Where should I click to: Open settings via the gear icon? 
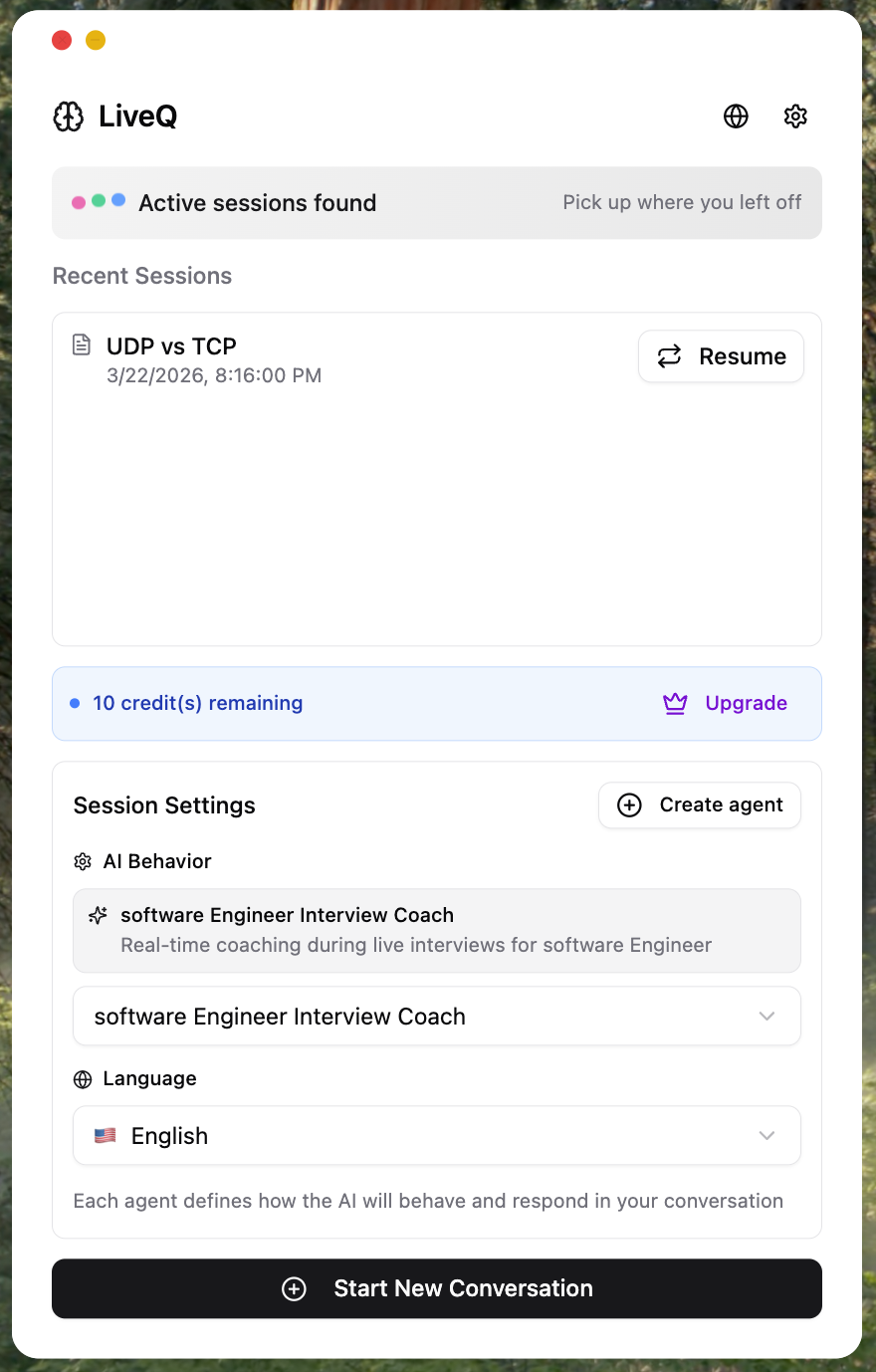(x=795, y=116)
